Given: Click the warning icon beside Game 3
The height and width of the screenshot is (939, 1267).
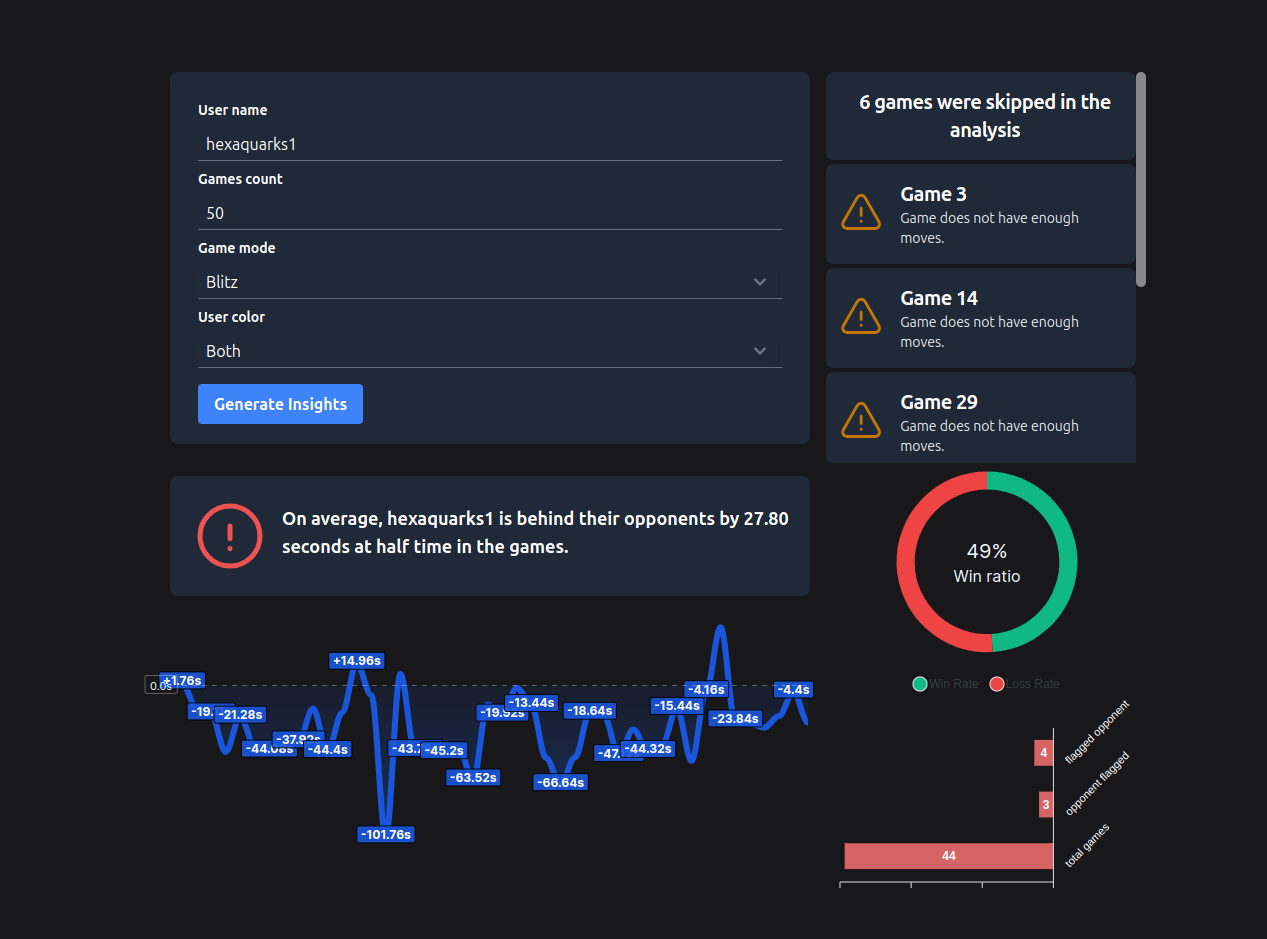Looking at the screenshot, I should click(860, 212).
